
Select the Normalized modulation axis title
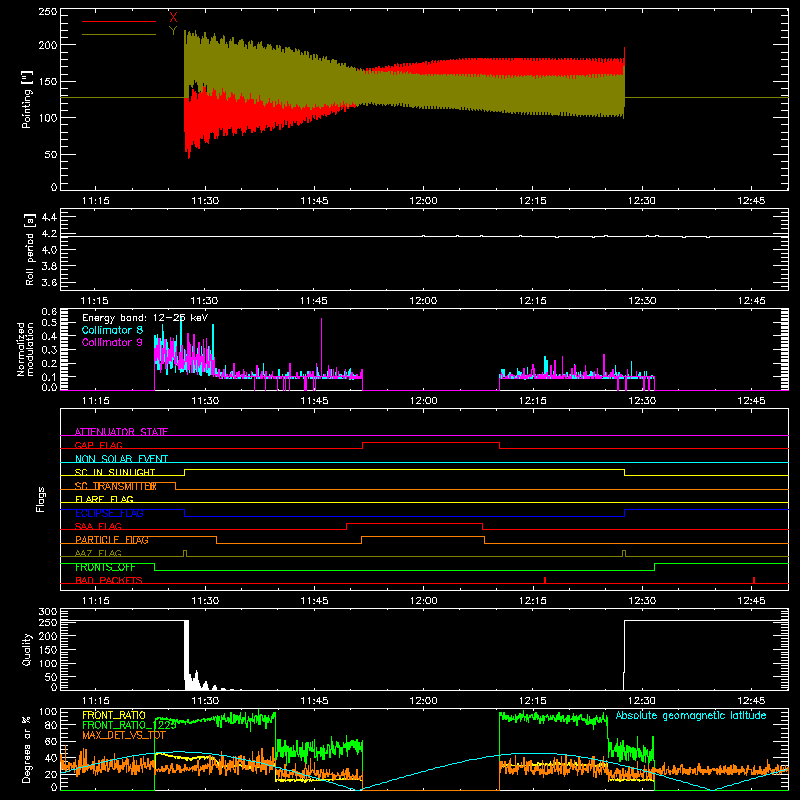tap(25, 349)
